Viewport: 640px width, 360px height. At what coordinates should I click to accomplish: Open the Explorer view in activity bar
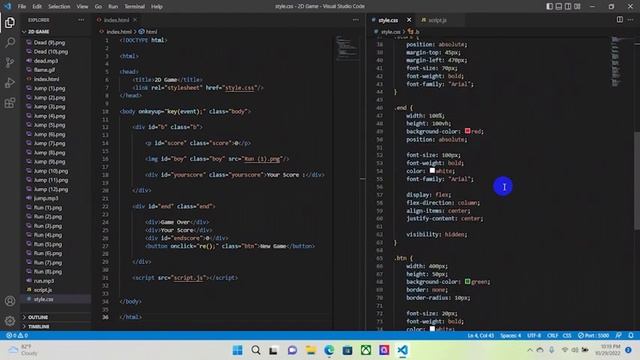coord(10,23)
